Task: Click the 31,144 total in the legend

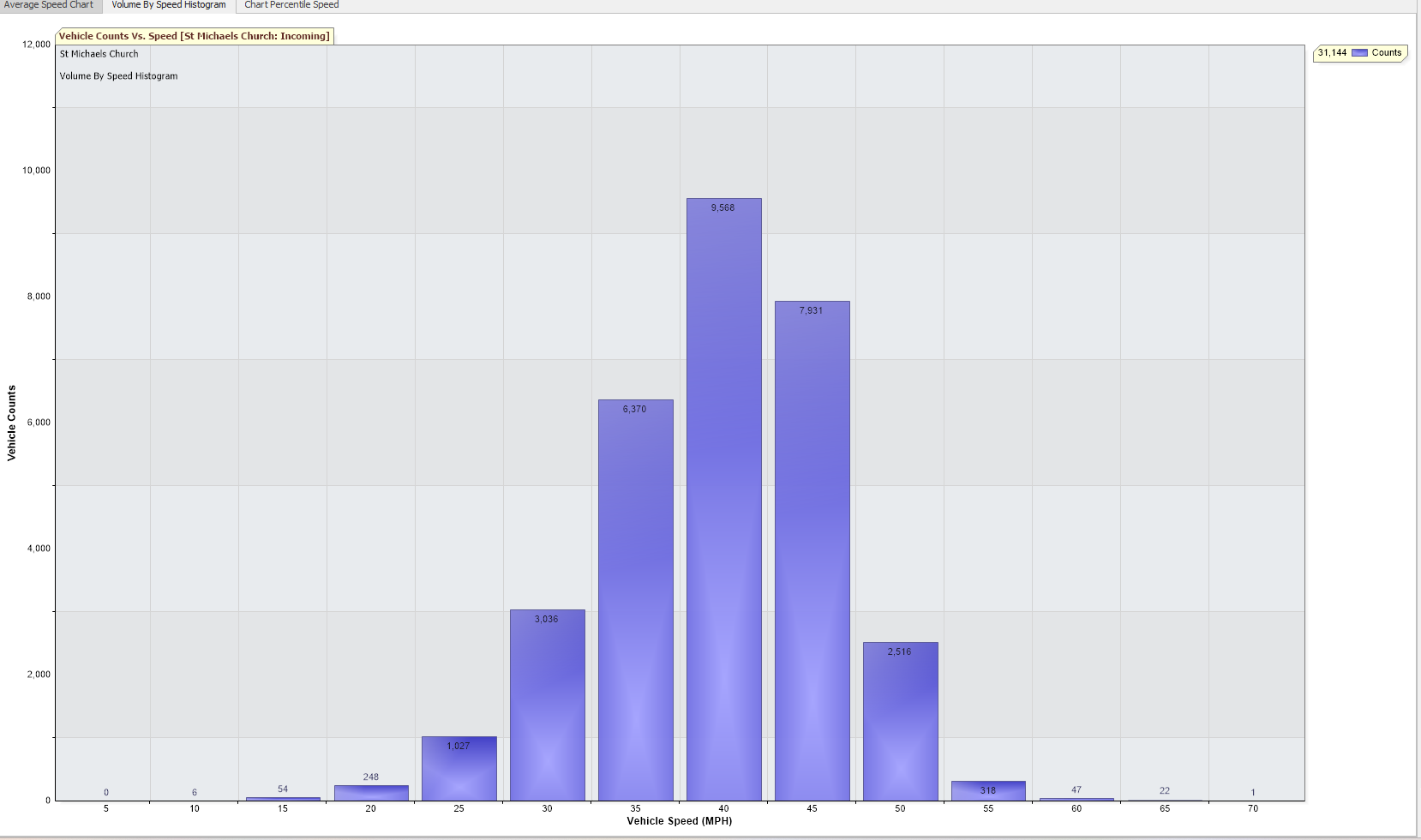Action: pos(1332,53)
